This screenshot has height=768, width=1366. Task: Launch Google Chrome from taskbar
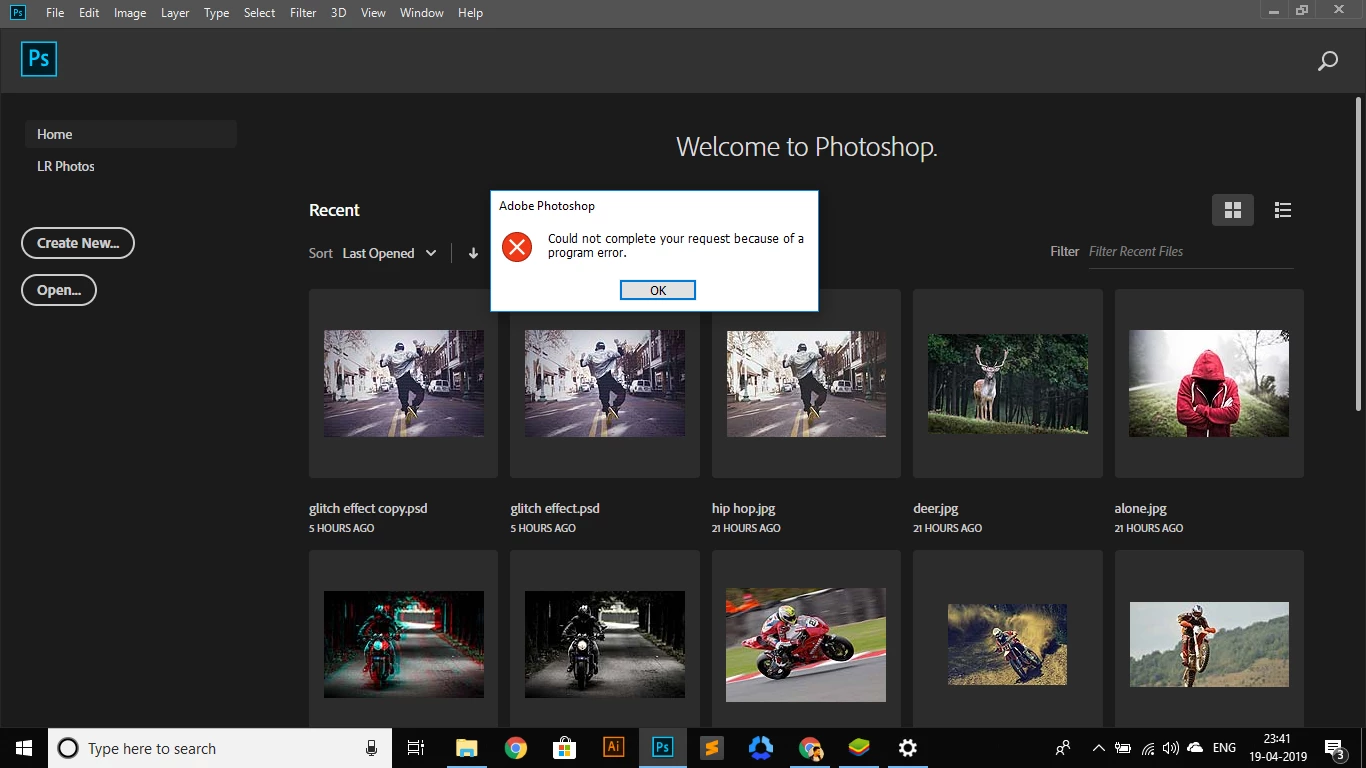click(x=515, y=748)
